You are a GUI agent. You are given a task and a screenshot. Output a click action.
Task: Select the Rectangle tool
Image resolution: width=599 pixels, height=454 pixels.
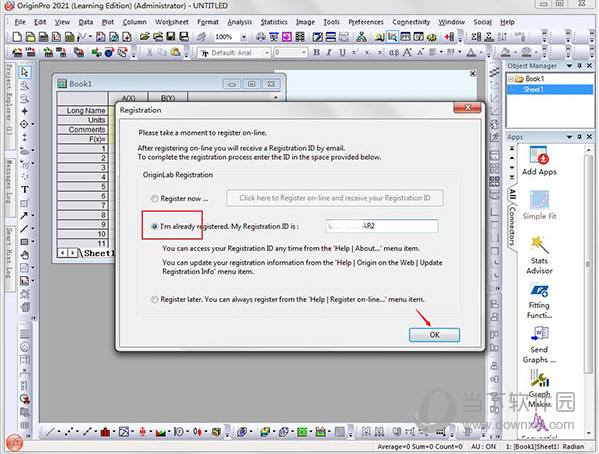pyautogui.click(x=24, y=242)
